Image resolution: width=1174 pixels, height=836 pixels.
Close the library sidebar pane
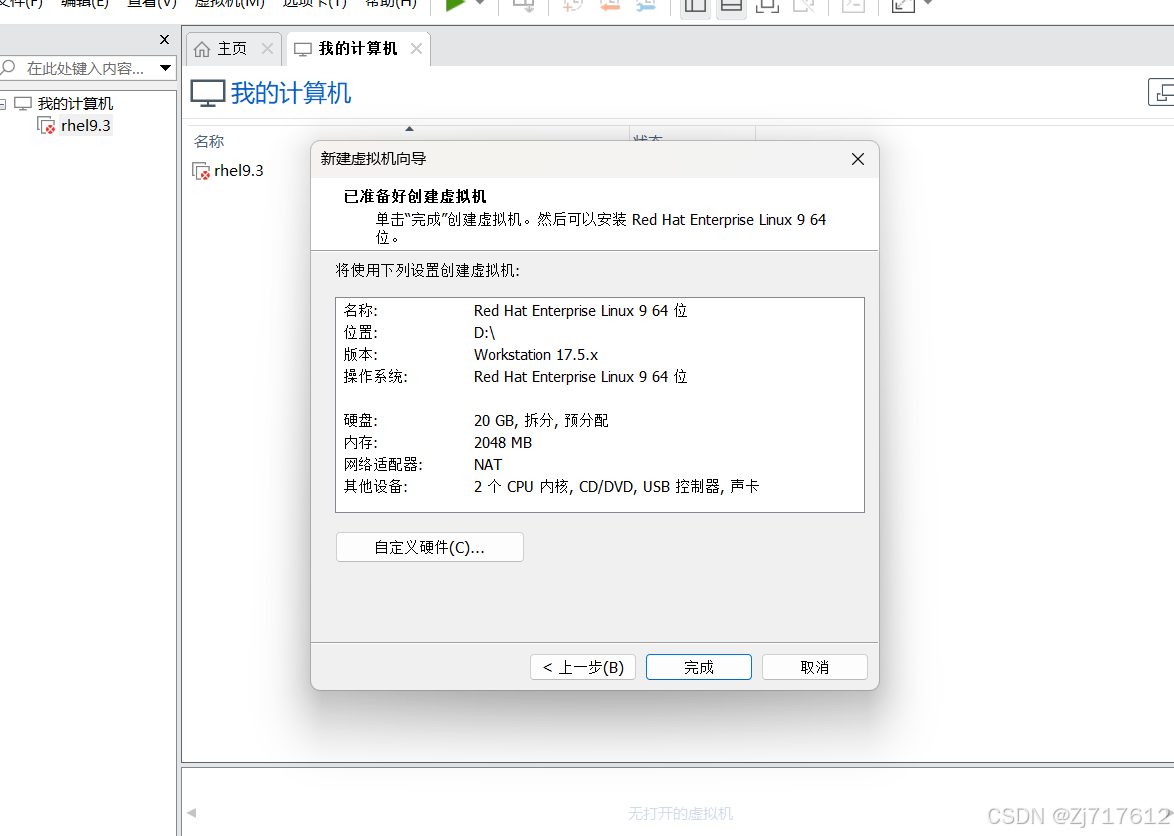click(x=165, y=40)
